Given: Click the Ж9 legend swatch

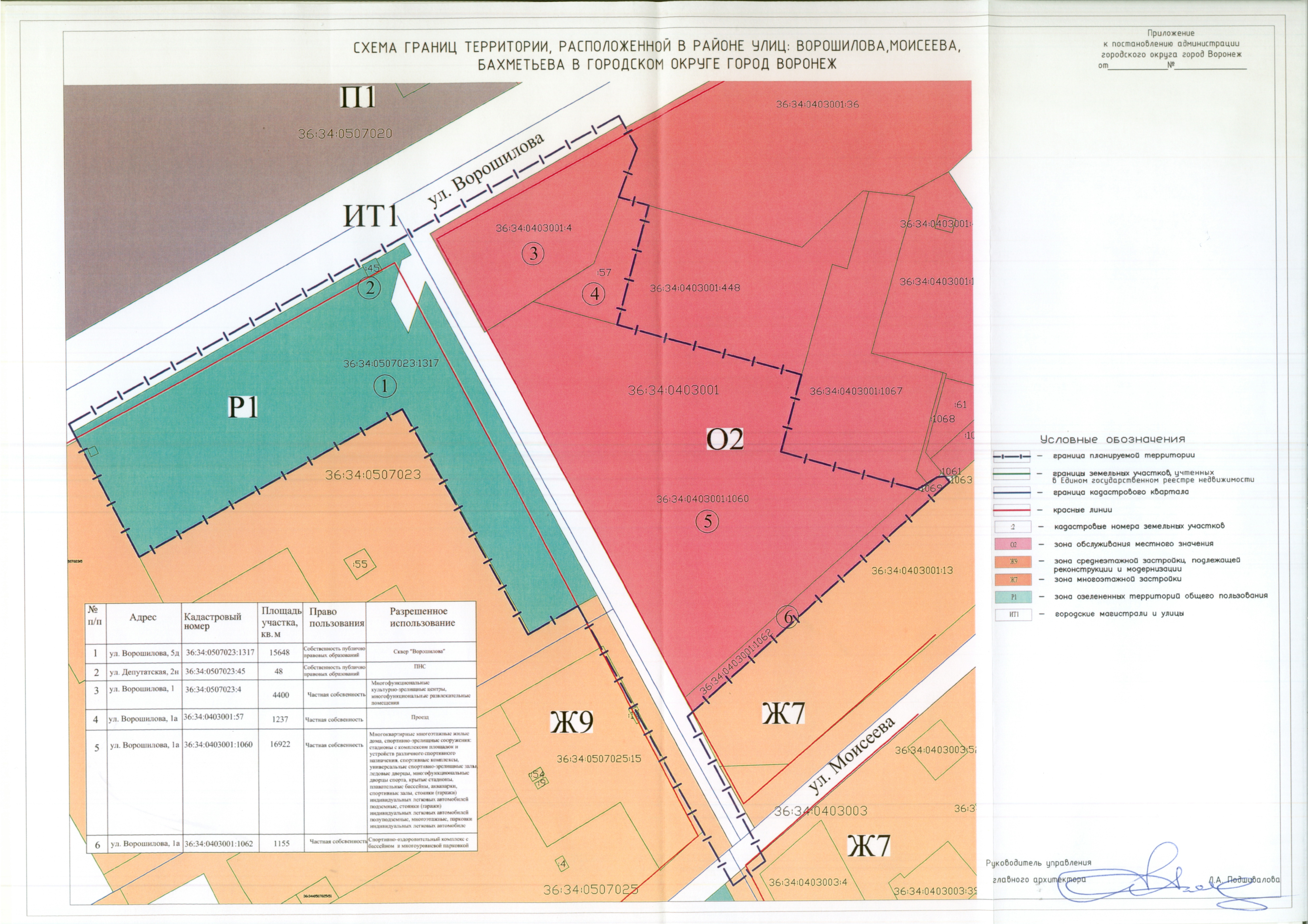Looking at the screenshot, I should click(1013, 562).
